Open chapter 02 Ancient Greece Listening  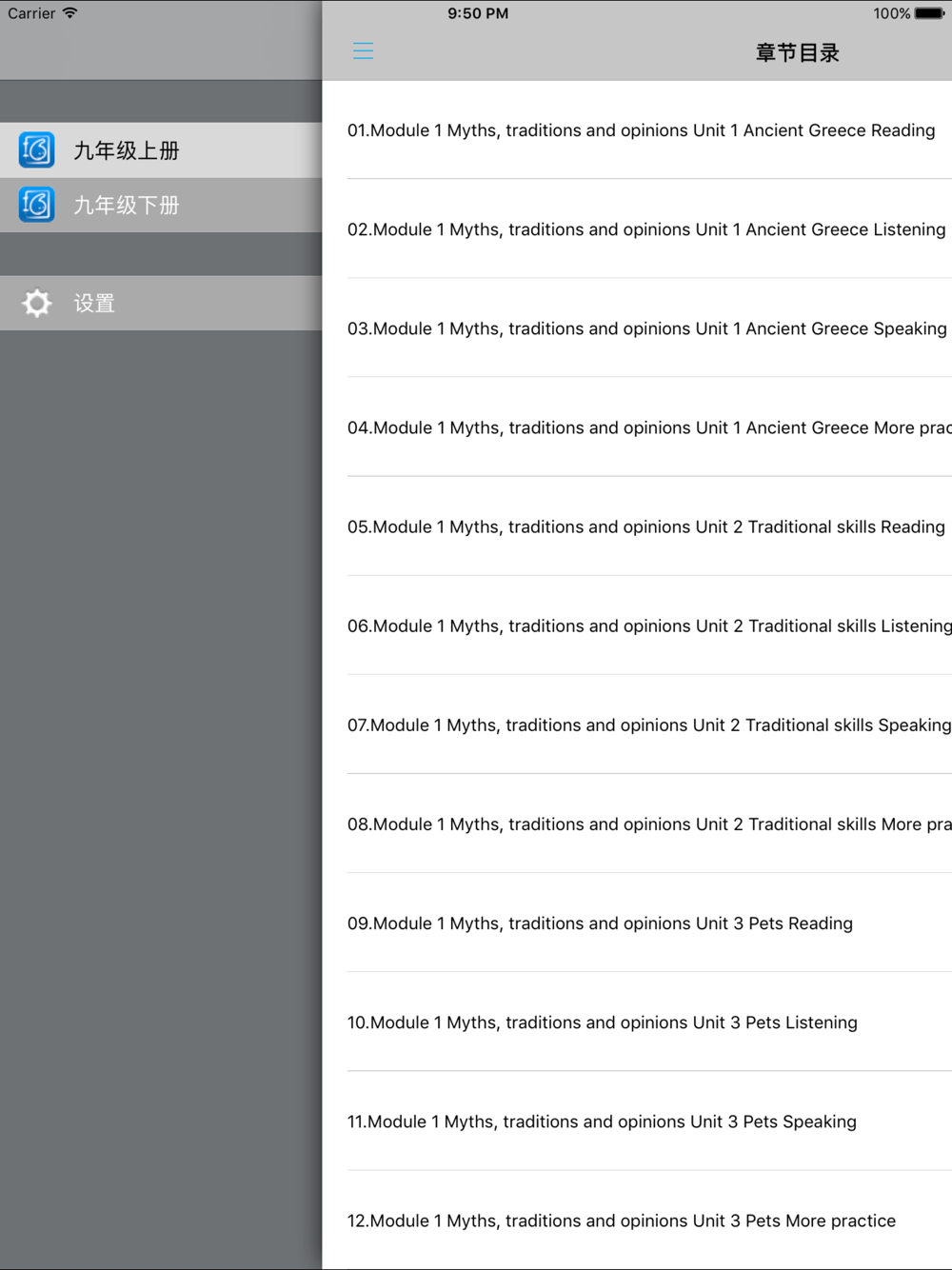pyautogui.click(x=649, y=229)
